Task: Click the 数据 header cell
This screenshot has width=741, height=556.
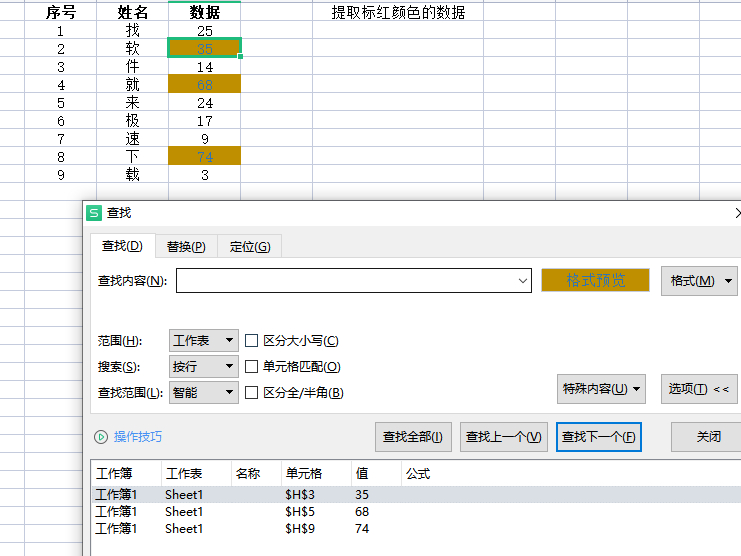Action: pyautogui.click(x=205, y=12)
